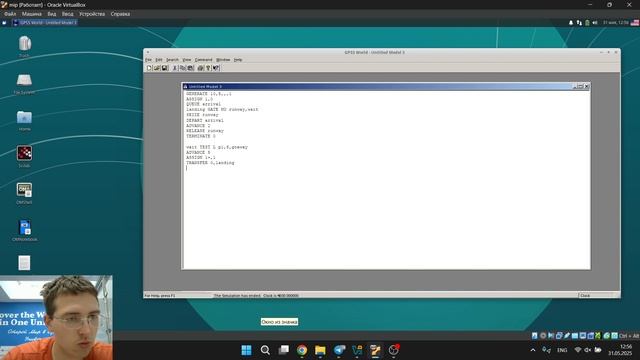Open the Search menu in GPSS World
This screenshot has height=360, width=640.
(172, 60)
